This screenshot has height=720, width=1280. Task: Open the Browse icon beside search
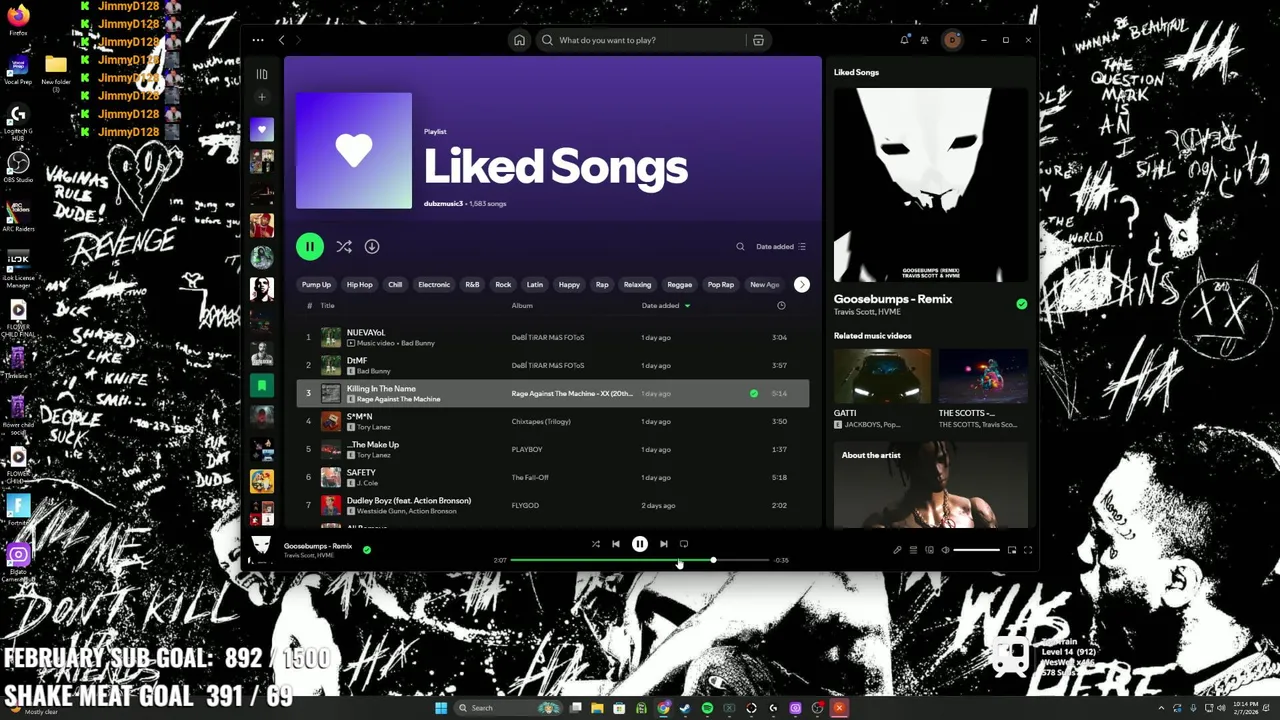click(x=758, y=40)
